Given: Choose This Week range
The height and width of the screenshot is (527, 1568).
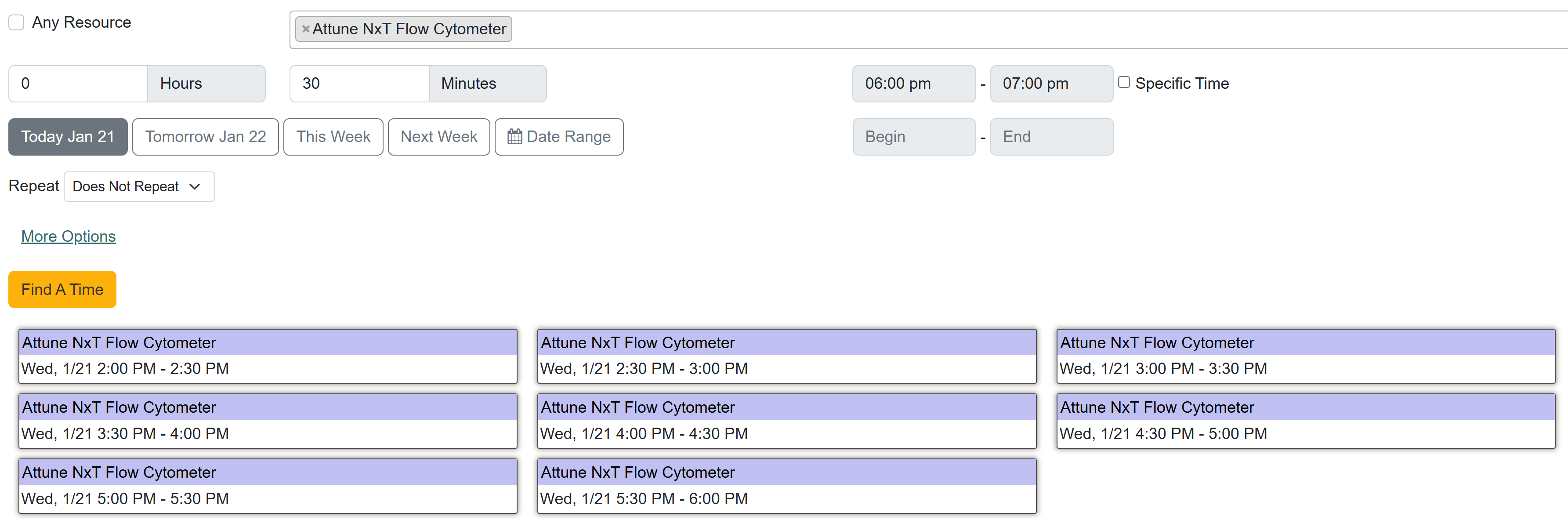Looking at the screenshot, I should (x=333, y=136).
